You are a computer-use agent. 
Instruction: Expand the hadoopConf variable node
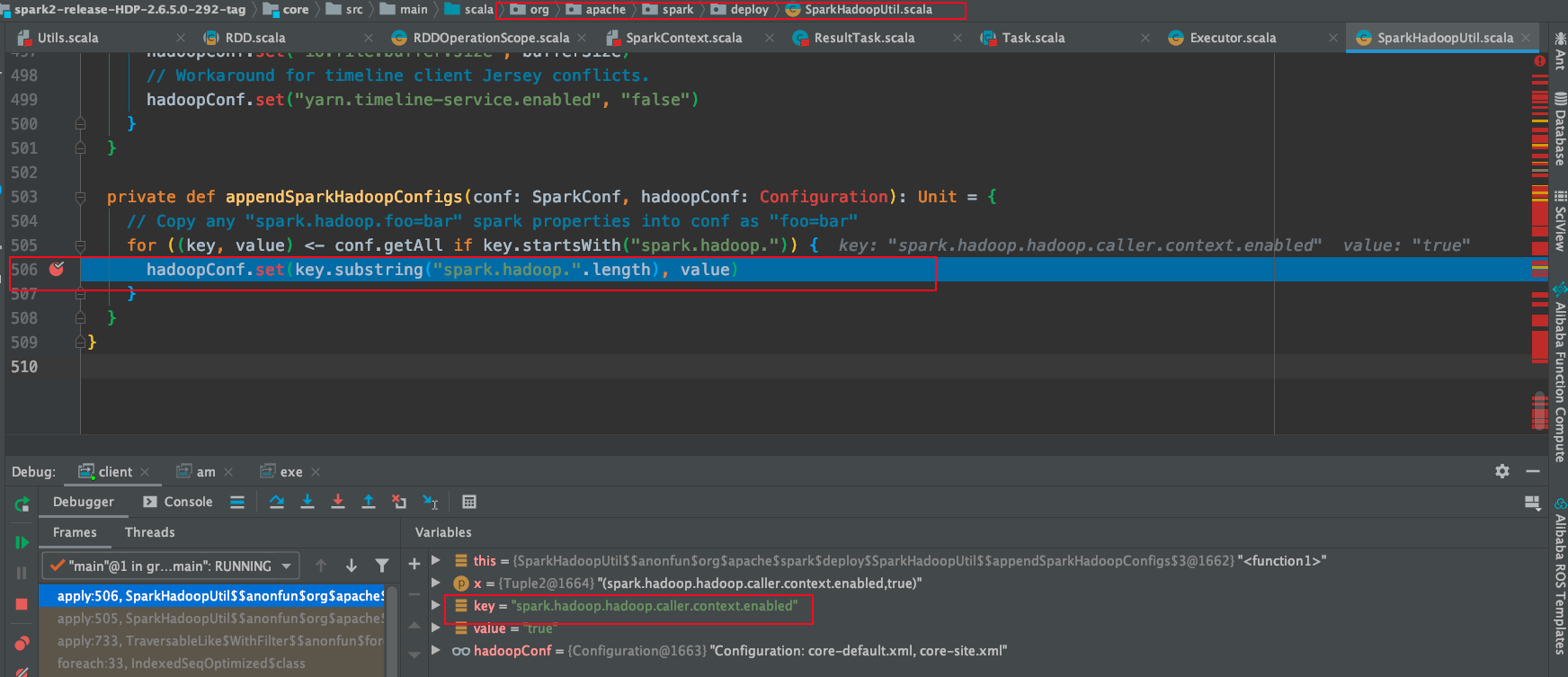436,650
